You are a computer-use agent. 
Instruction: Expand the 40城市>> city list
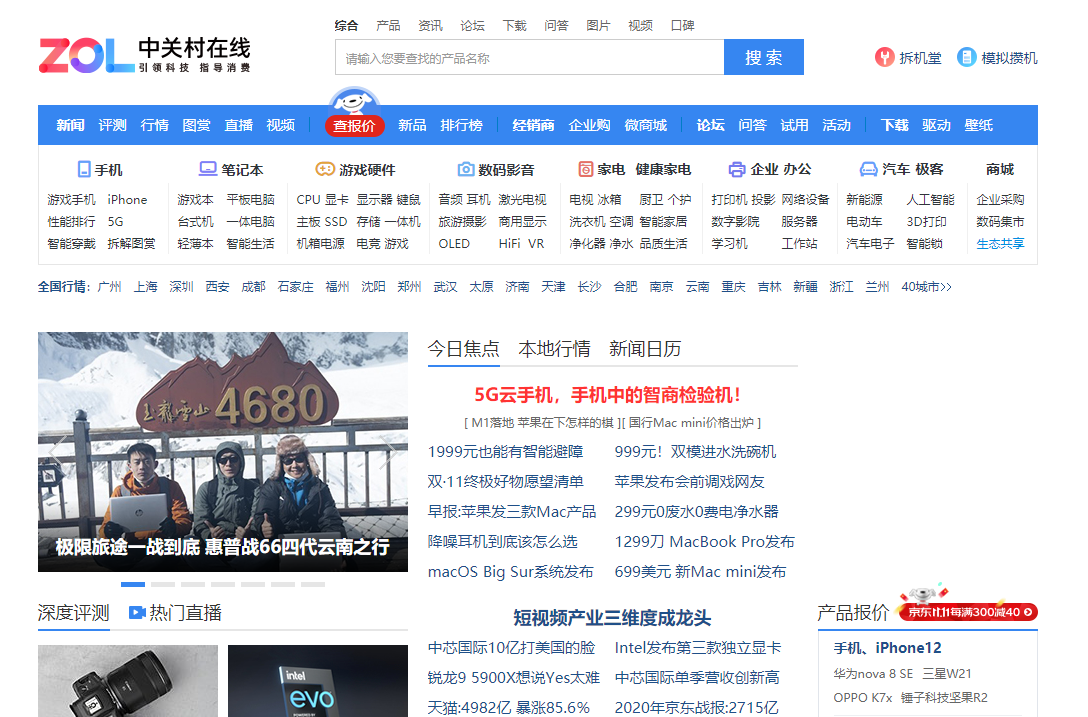point(926,287)
